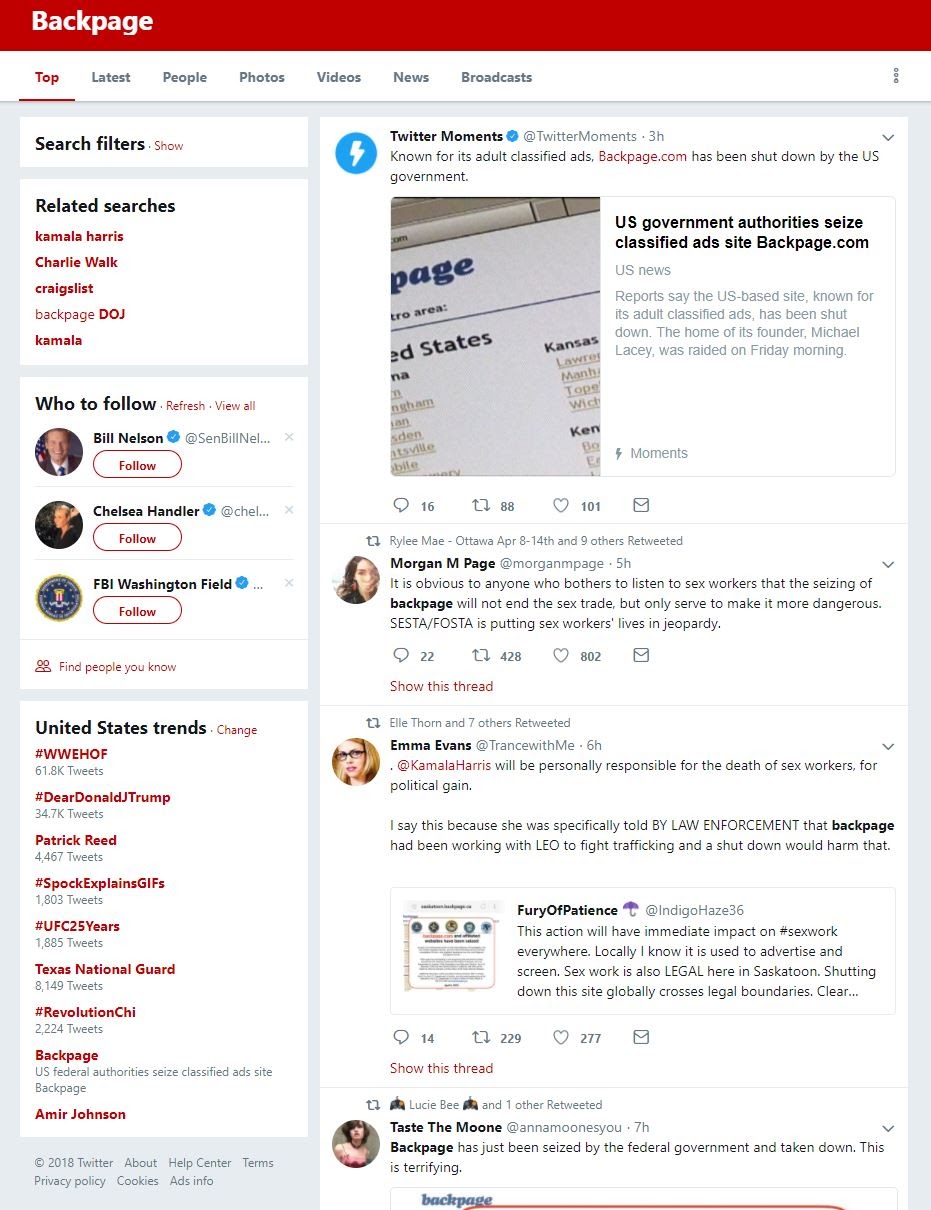931x1210 pixels.
Task: Open Morgan M Page tweet options chevron
Action: pyautogui.click(x=887, y=564)
